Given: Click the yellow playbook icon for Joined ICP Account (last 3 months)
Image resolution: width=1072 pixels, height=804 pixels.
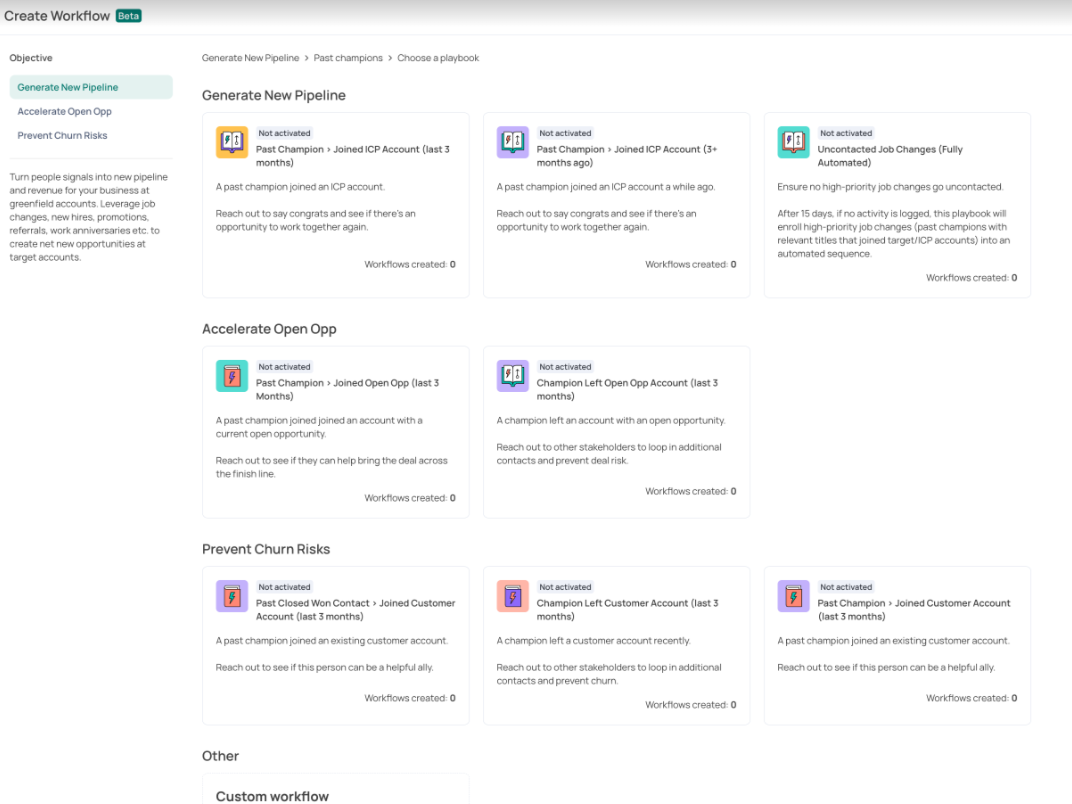Looking at the screenshot, I should point(232,142).
